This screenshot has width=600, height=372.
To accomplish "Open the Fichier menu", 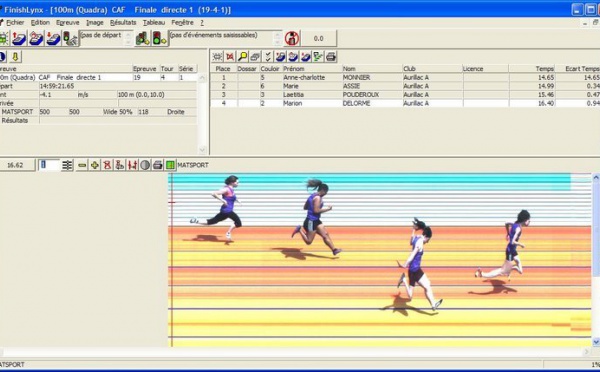I will click(15, 23).
